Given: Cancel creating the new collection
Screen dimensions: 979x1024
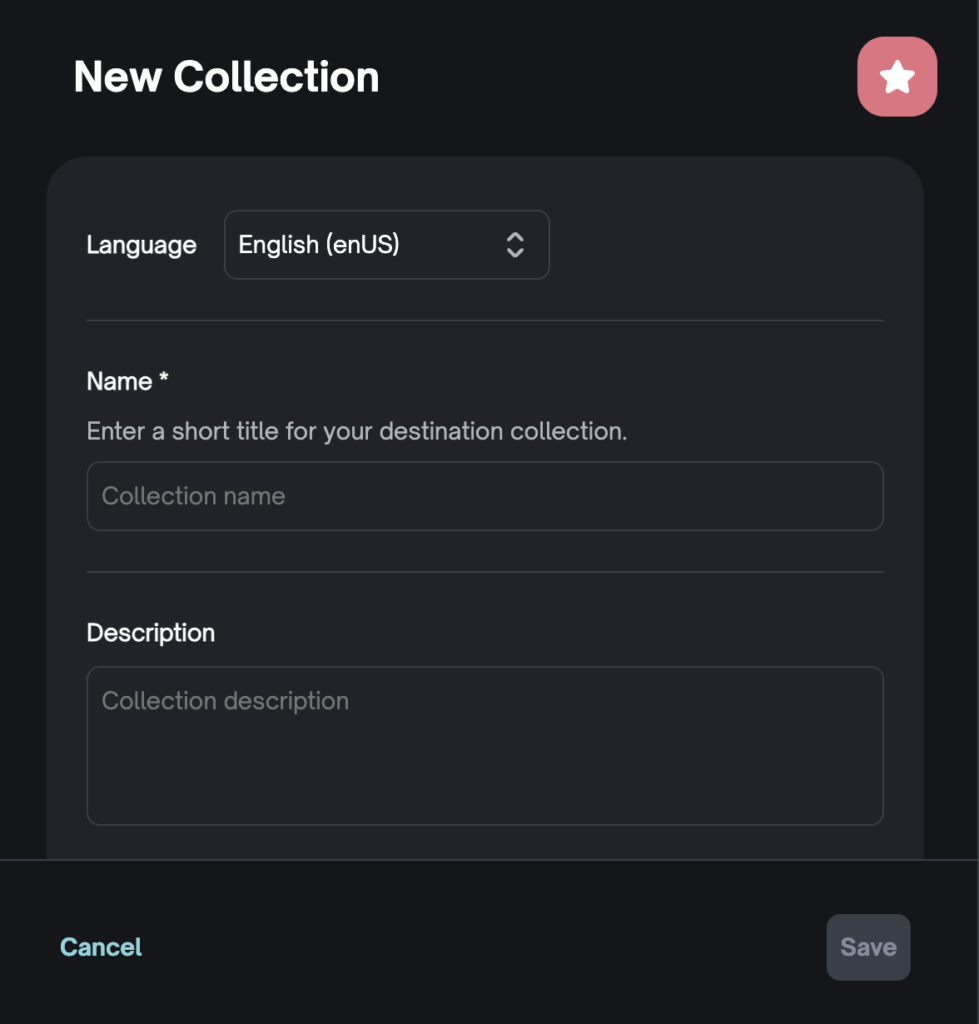Looking at the screenshot, I should [x=101, y=947].
